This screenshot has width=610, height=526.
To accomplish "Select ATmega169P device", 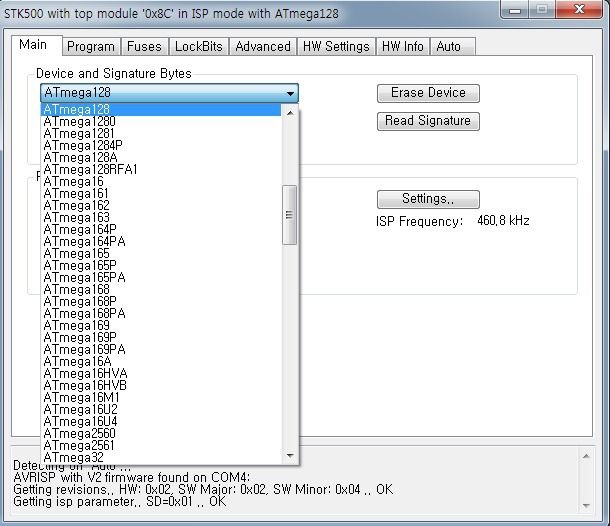I will [x=161, y=338].
